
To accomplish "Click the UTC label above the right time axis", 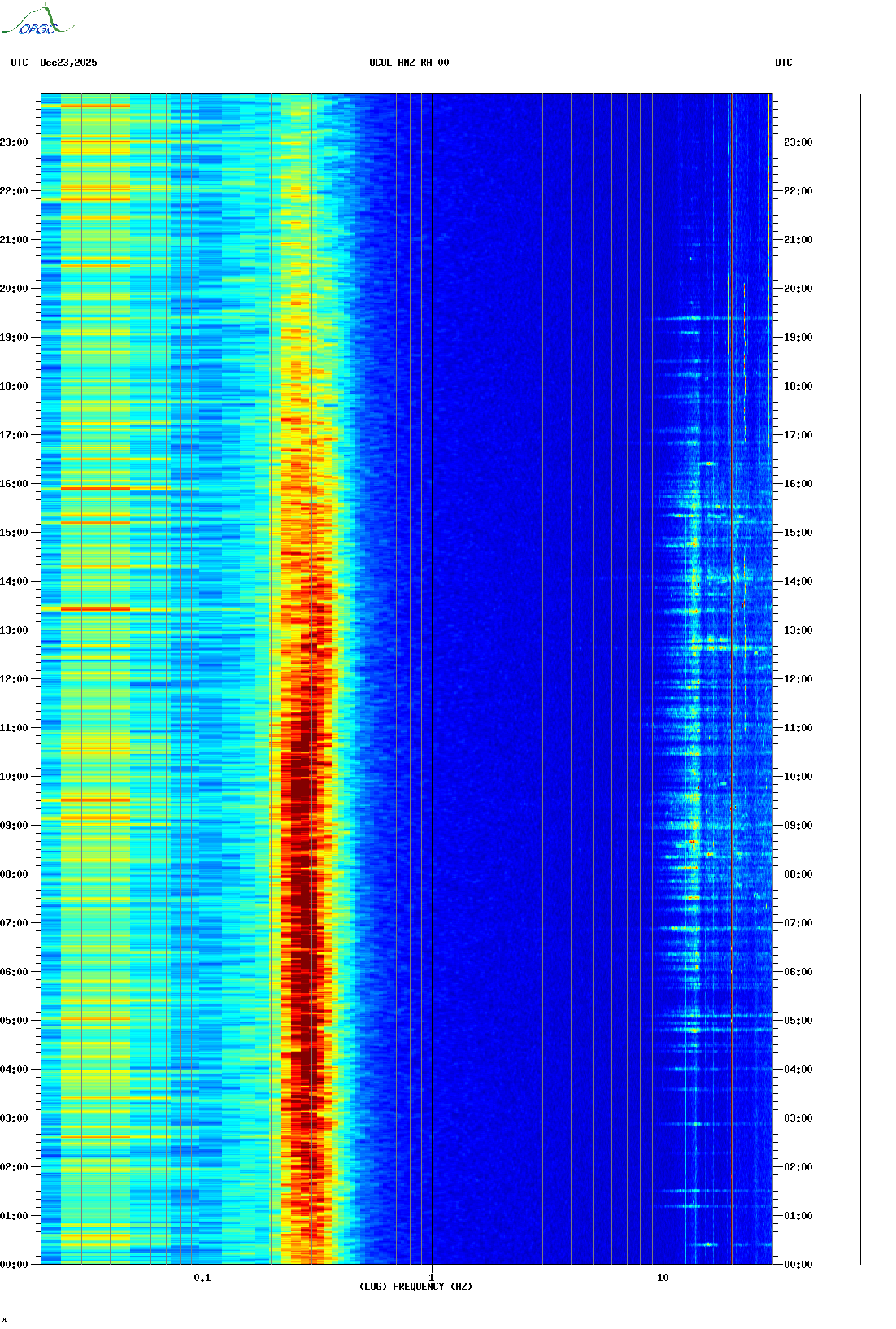I will click(783, 63).
